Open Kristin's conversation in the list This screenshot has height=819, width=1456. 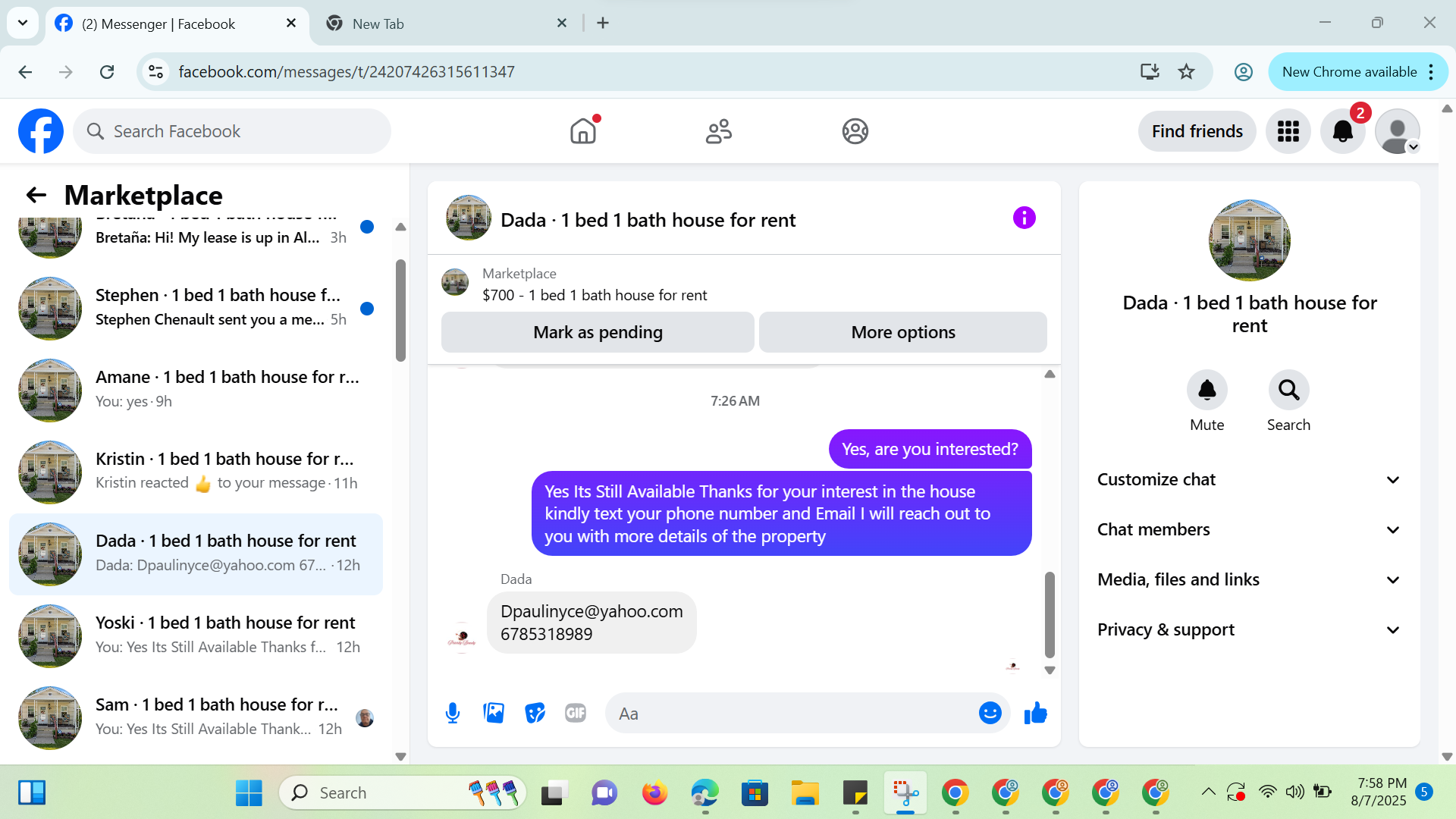196,472
